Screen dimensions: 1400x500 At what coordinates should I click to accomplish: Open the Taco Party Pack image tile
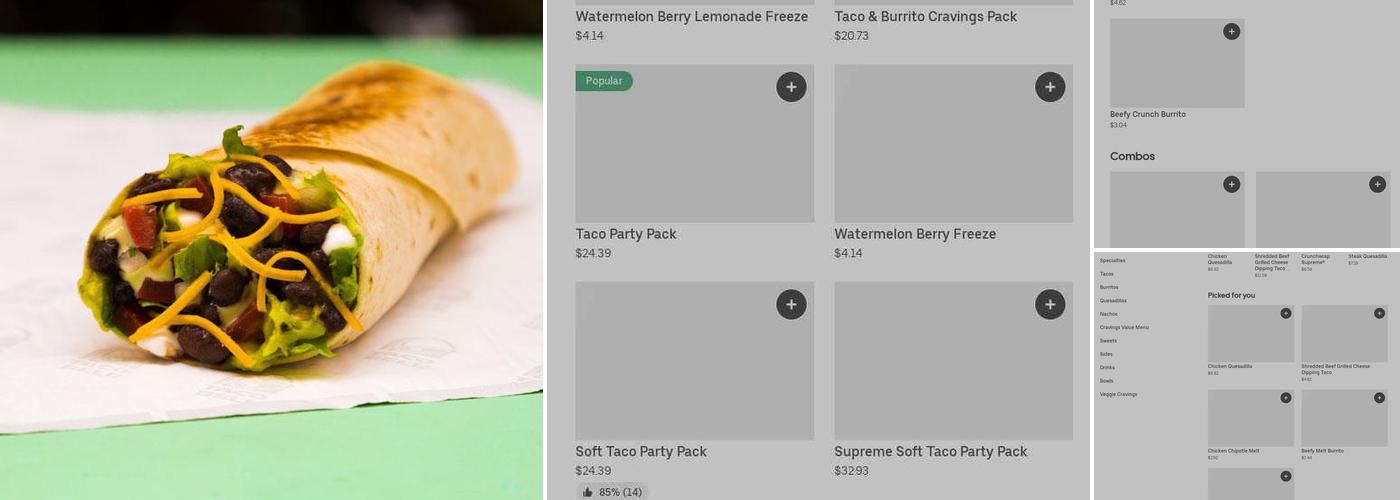coord(680,150)
